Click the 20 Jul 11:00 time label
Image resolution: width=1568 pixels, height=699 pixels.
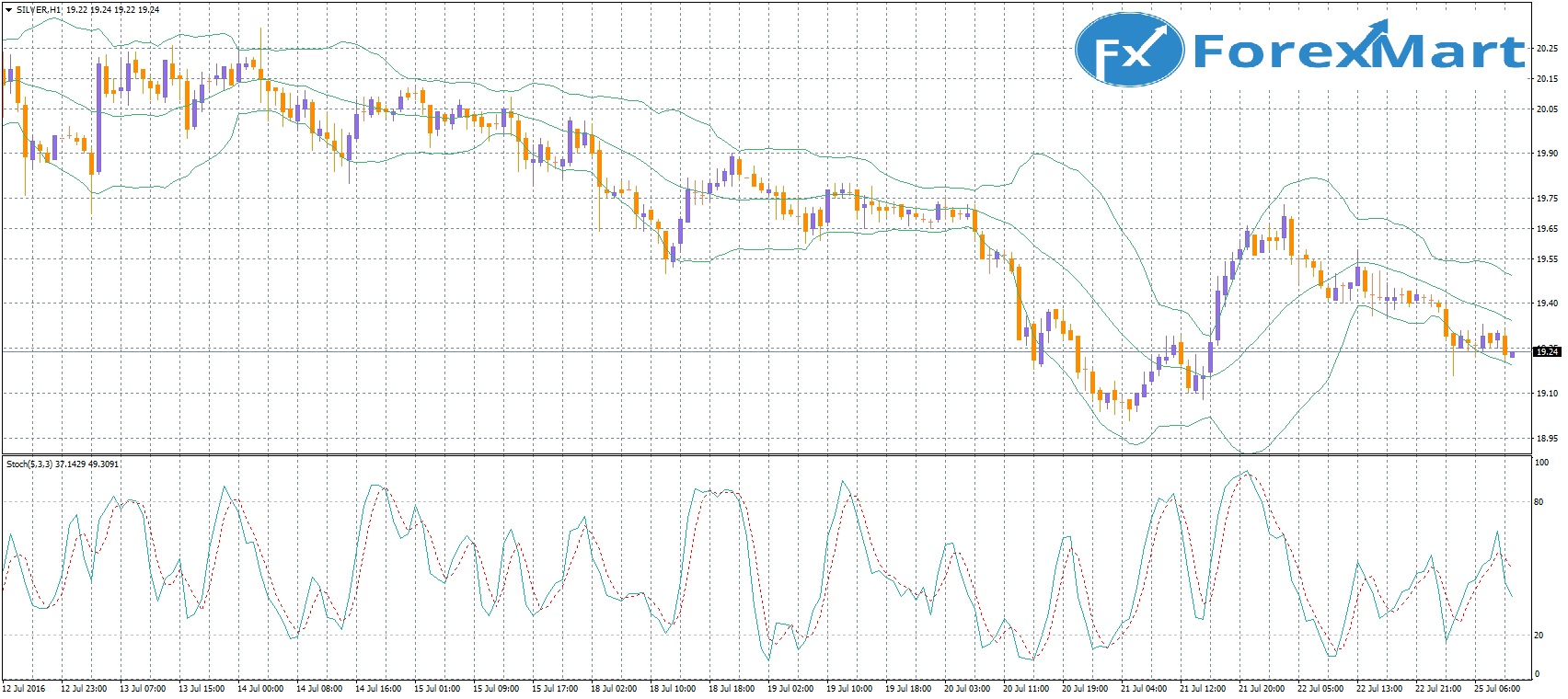pos(1026,688)
